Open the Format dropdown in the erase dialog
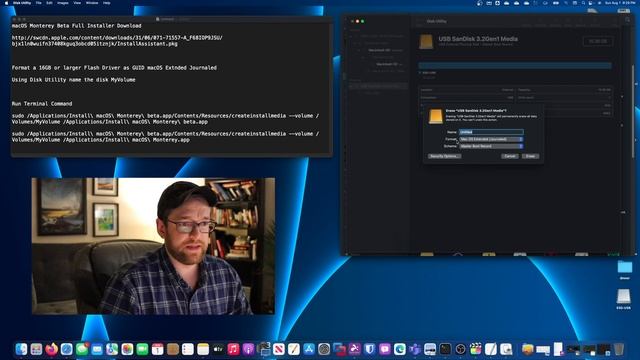Image resolution: width=640 pixels, height=360 pixels. coord(491,139)
